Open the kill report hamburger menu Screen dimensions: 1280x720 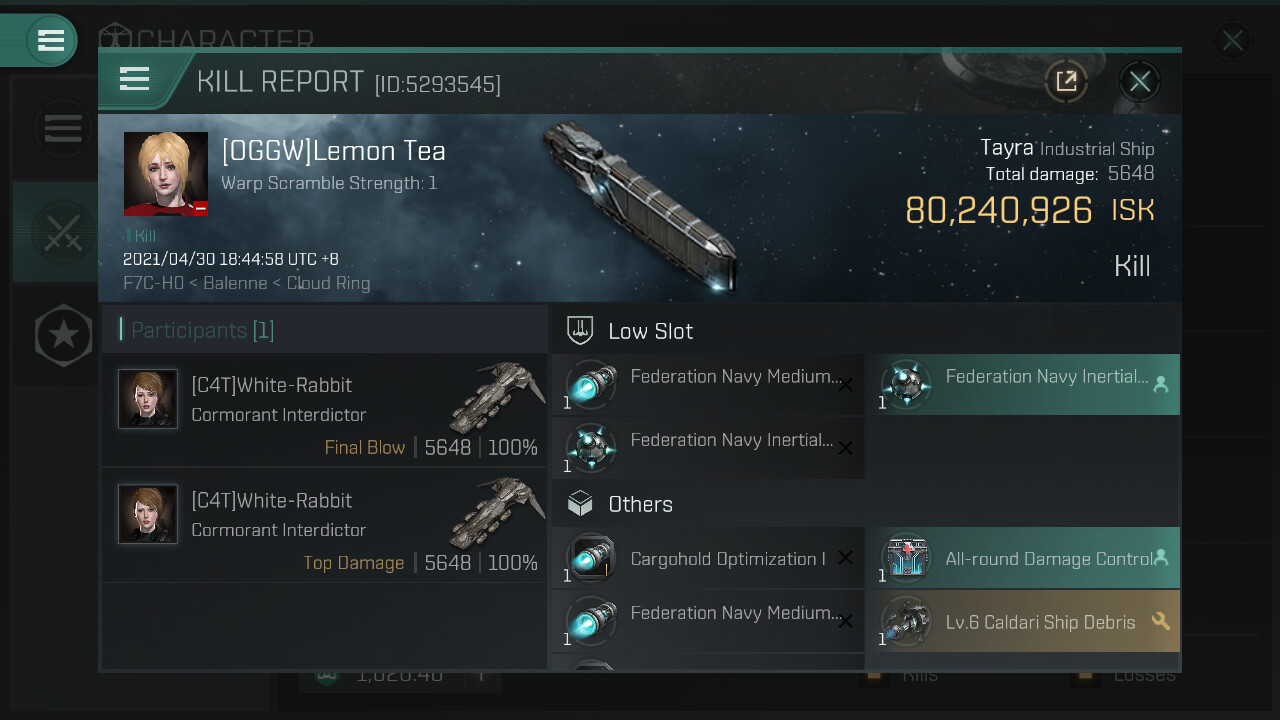pyautogui.click(x=134, y=79)
